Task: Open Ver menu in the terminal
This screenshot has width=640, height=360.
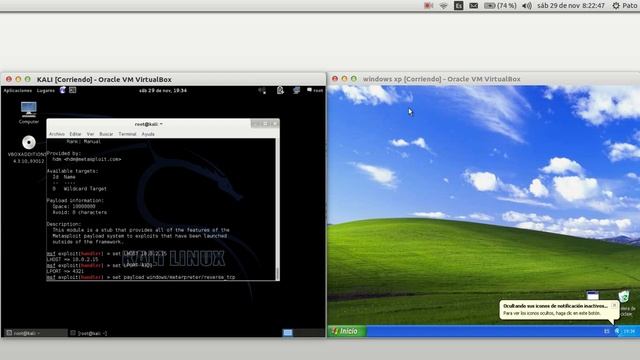Action: [90, 134]
